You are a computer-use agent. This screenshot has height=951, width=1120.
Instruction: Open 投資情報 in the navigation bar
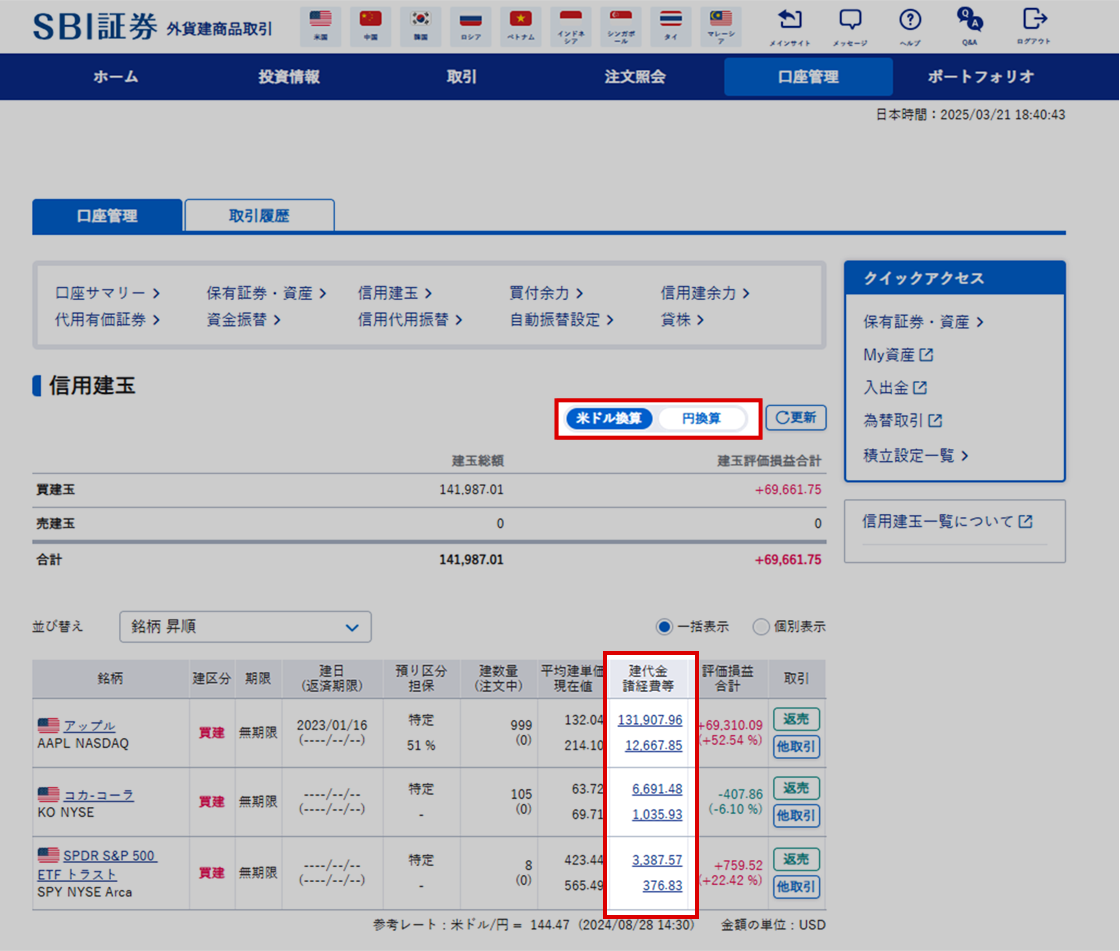(x=289, y=76)
